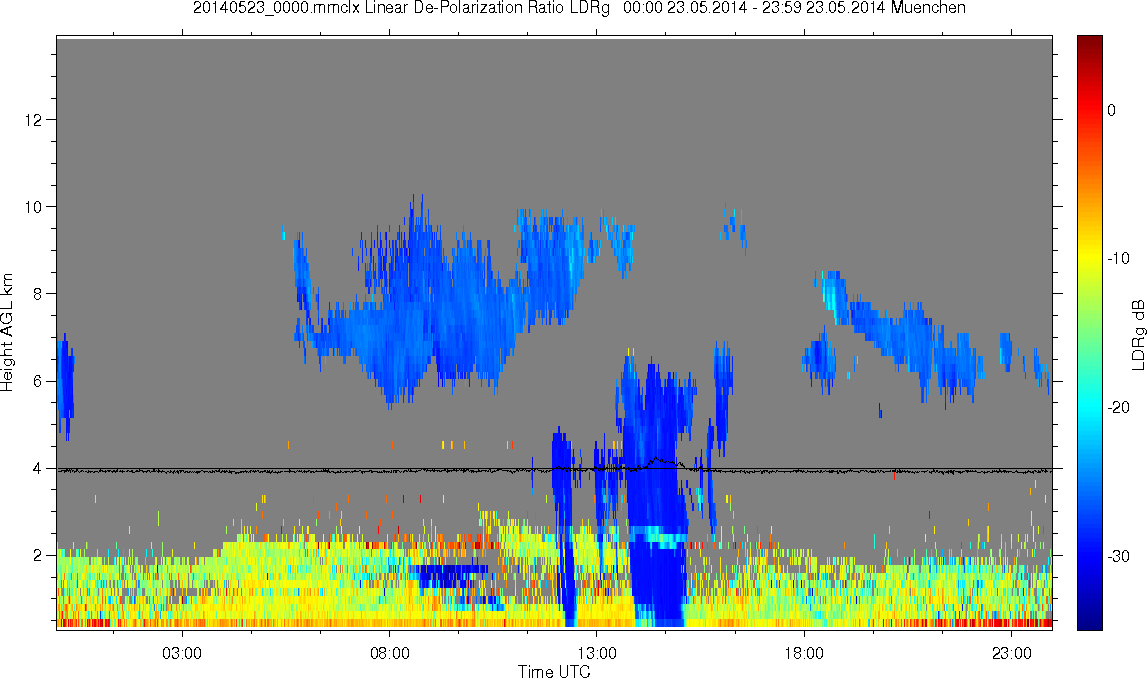Click the height tick label '8'
This screenshot has width=1147, height=678.
[37, 294]
